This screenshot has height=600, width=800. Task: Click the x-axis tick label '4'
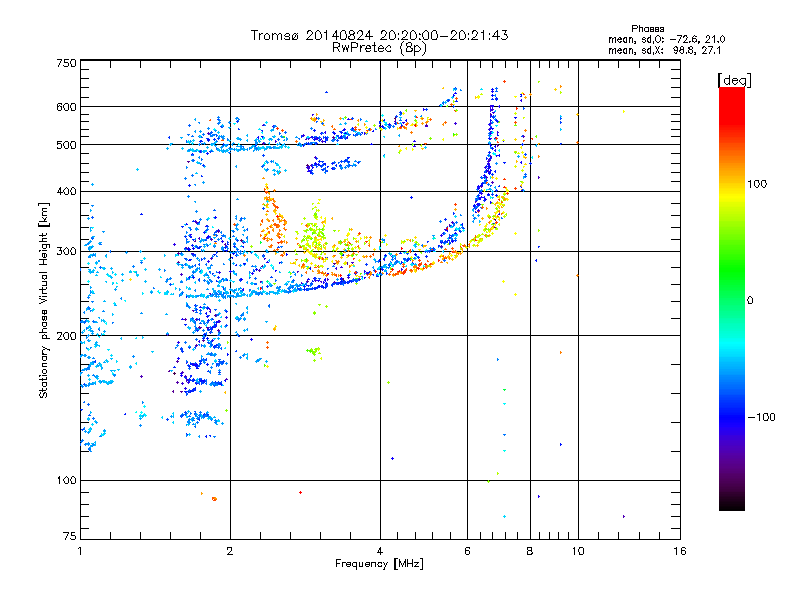[x=380, y=551]
